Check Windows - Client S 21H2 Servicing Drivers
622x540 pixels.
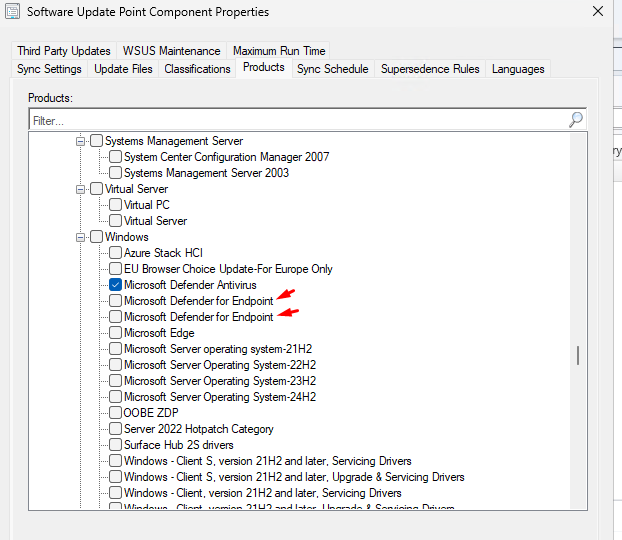tap(115, 461)
